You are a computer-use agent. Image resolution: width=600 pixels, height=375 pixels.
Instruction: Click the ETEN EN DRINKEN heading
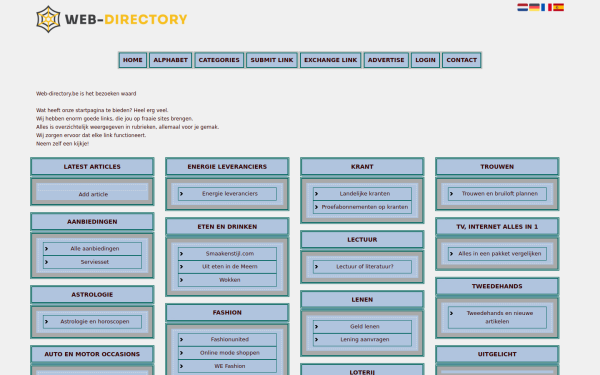(x=227, y=227)
